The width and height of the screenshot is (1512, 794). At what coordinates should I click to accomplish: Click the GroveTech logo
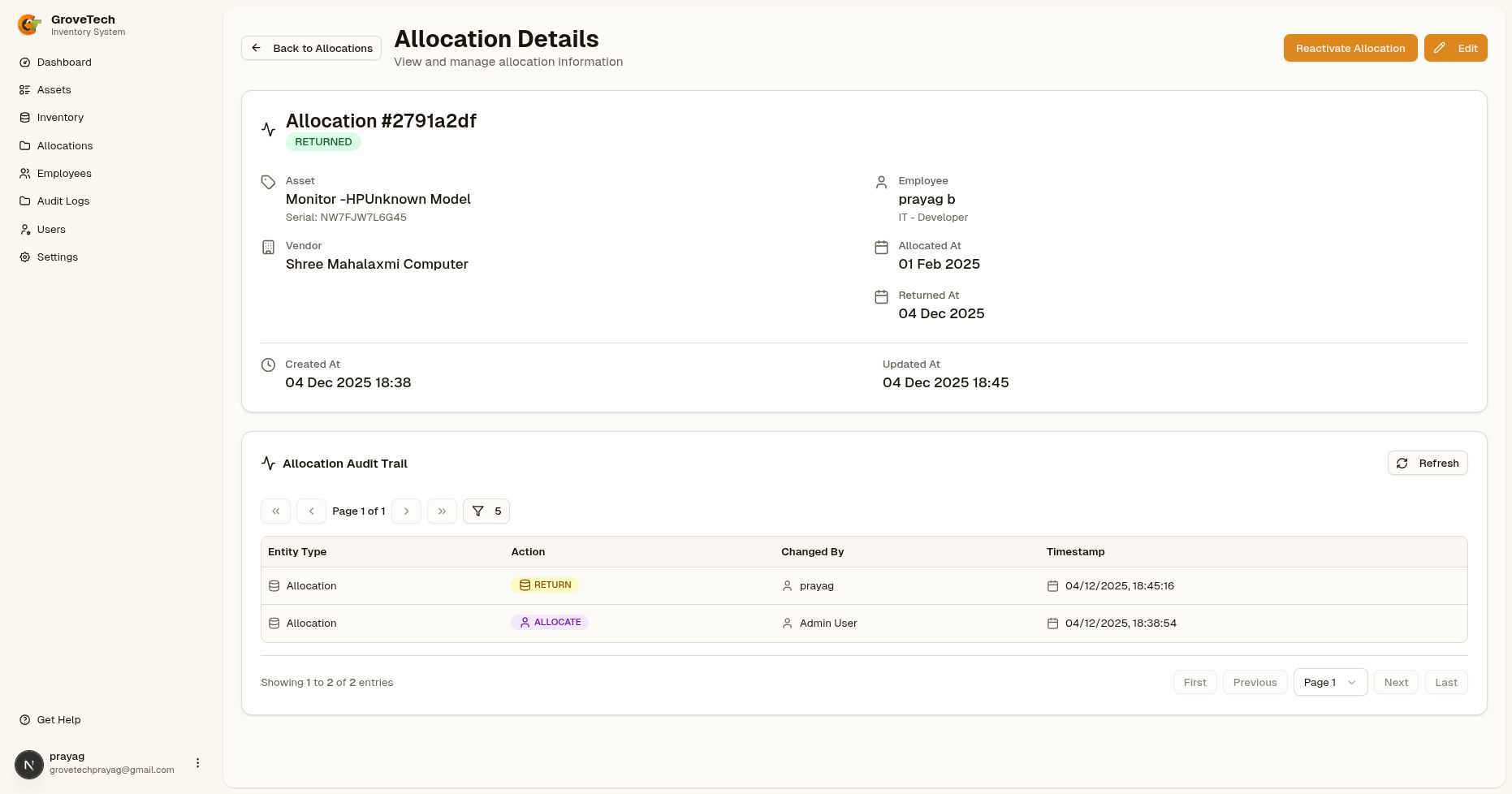pyautogui.click(x=29, y=24)
